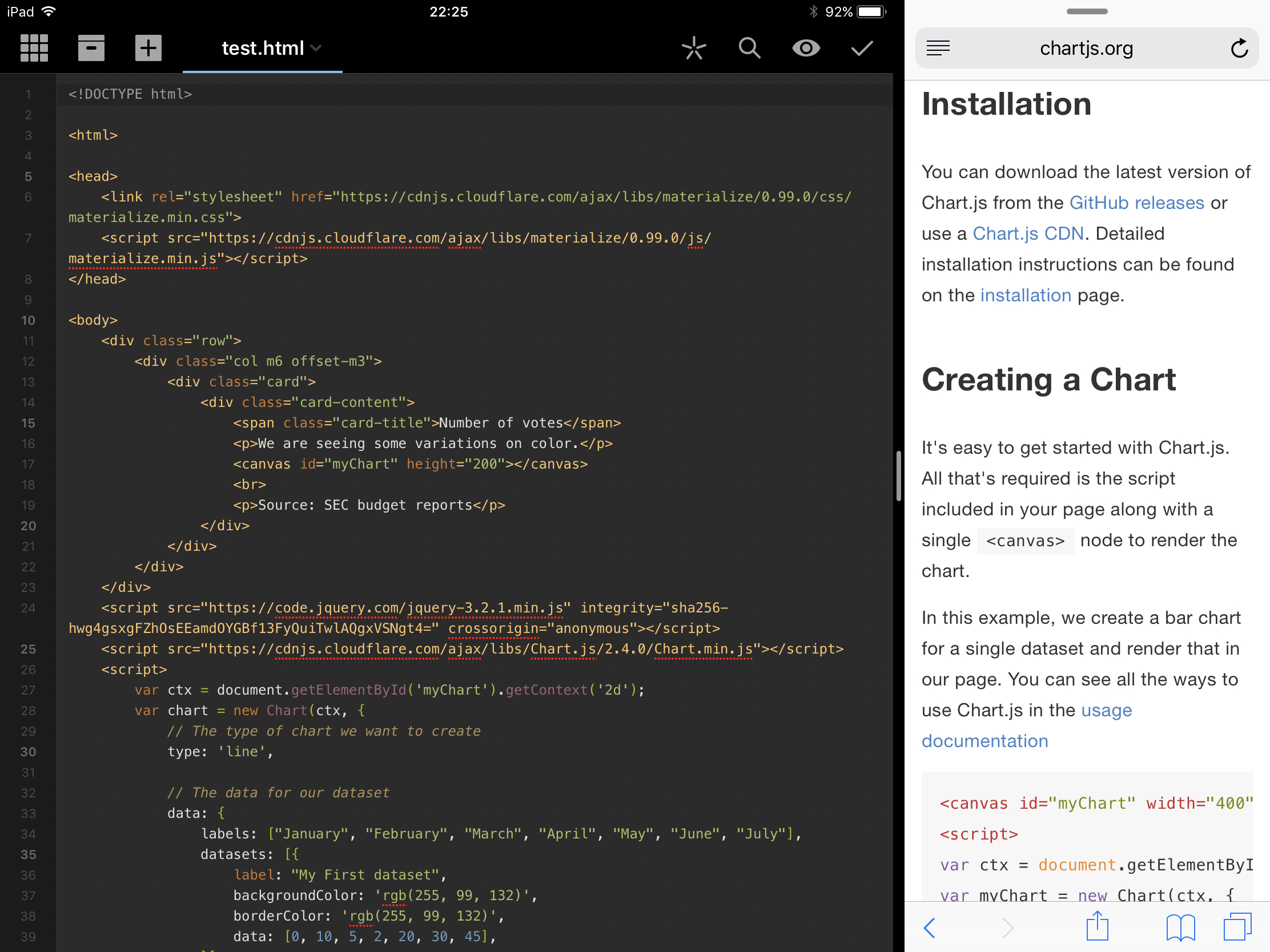Open the Chart.js CDN link
Screen dimensions: 1270x952
click(1028, 233)
